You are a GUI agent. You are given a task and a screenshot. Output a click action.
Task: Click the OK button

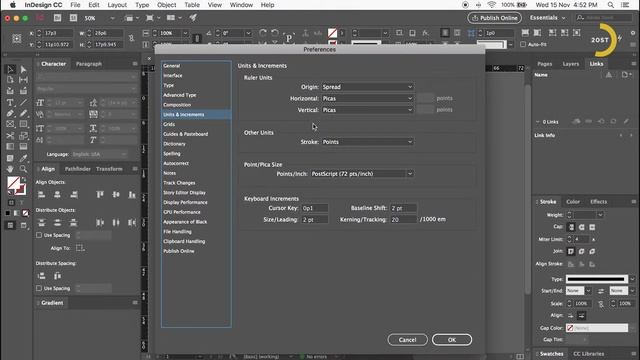[452, 340]
